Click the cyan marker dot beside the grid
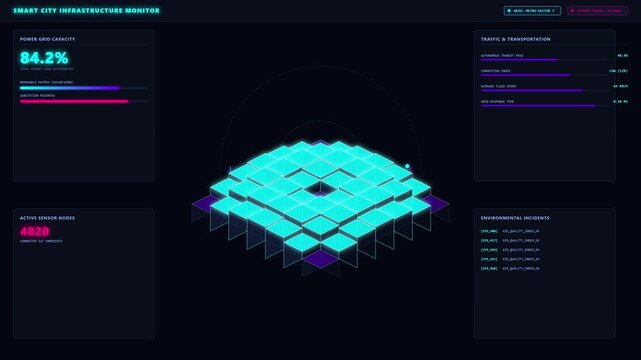Screen dimensions: 641x360 pos(407,166)
